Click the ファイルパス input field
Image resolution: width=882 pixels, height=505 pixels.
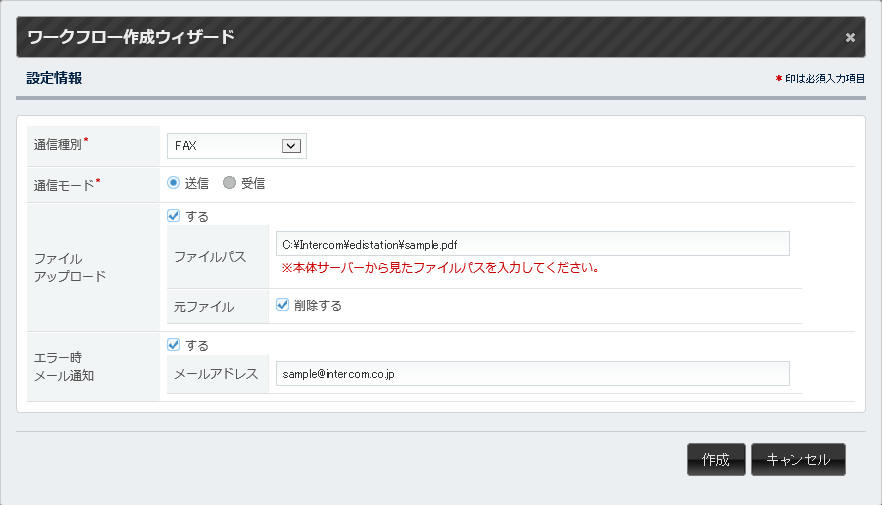532,244
